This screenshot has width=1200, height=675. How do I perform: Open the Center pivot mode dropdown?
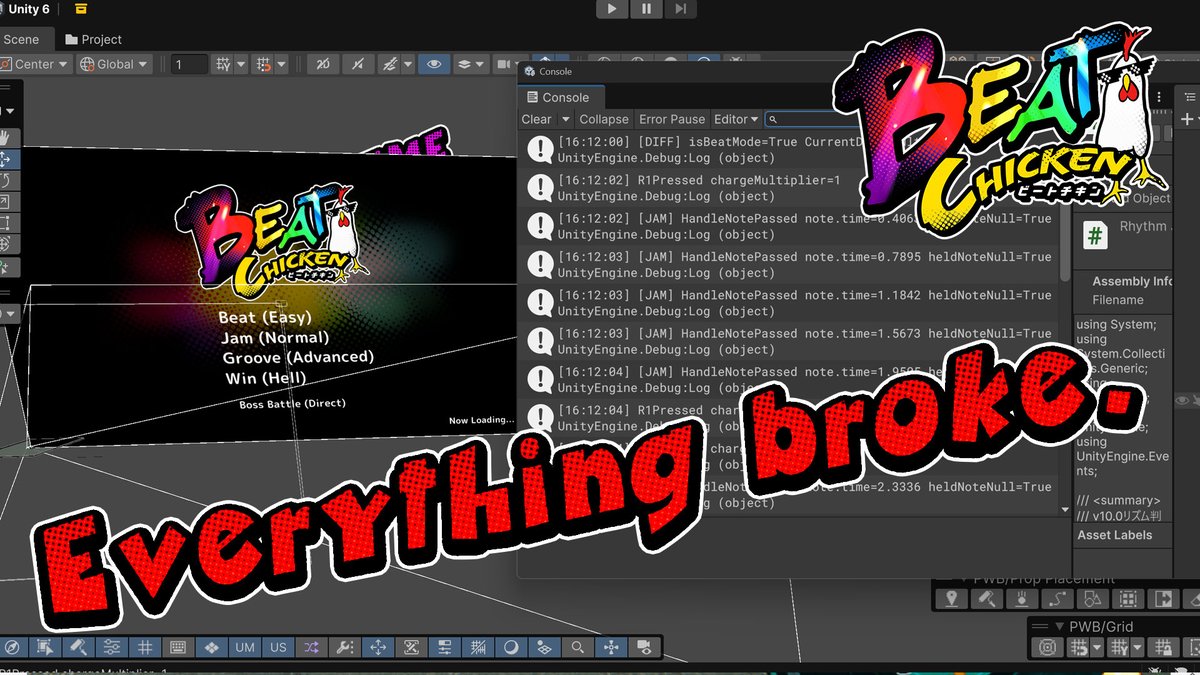[x=35, y=64]
